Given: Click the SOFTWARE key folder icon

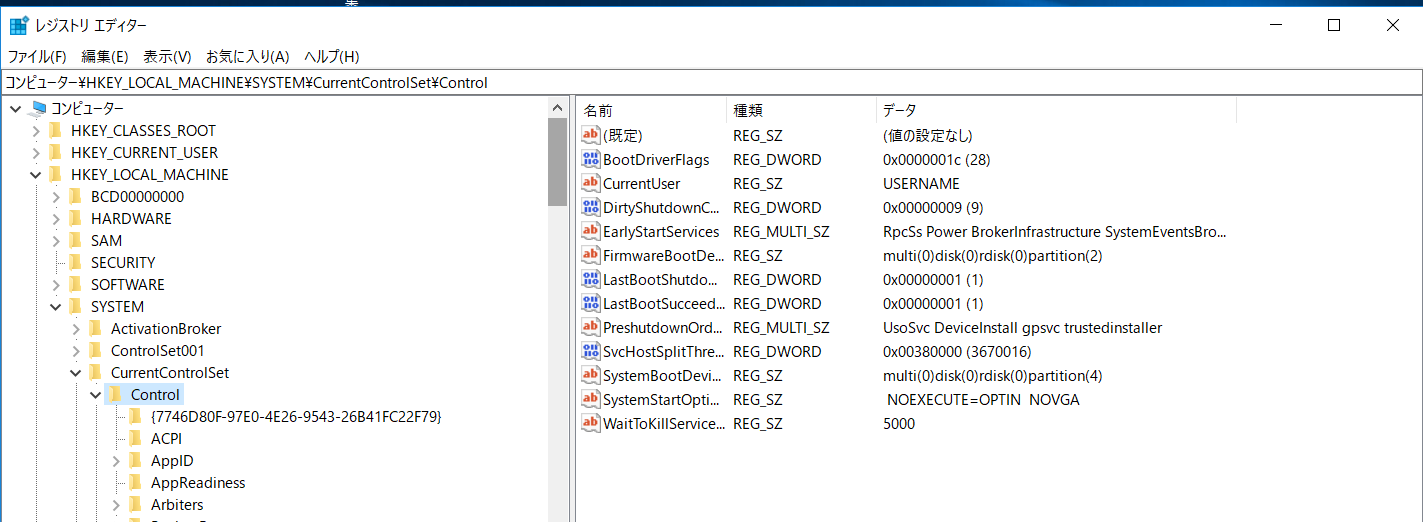Looking at the screenshot, I should point(76,285).
